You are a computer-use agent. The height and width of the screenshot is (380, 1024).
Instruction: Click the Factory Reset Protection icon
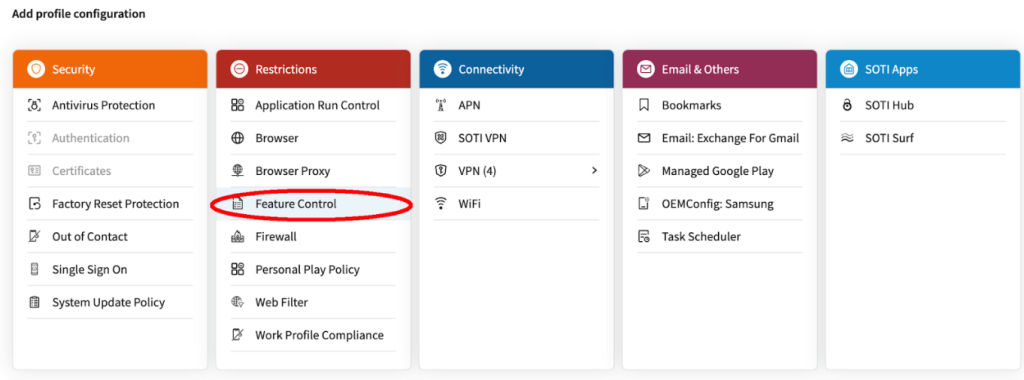pos(35,204)
